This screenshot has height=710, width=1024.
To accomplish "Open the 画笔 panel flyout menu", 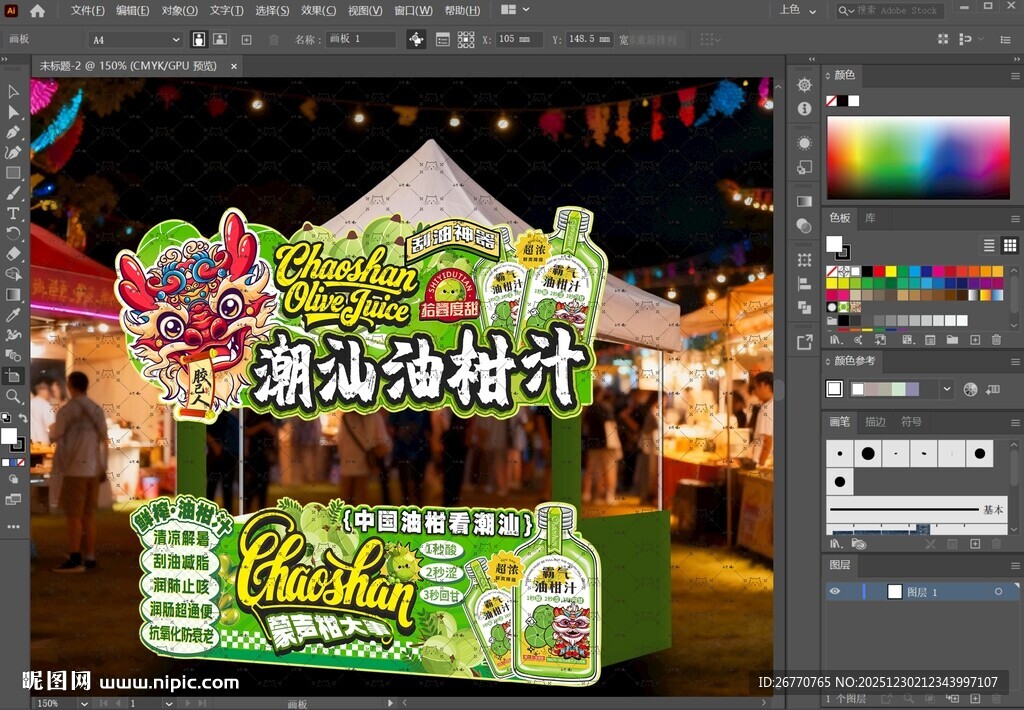I will click(x=1015, y=423).
